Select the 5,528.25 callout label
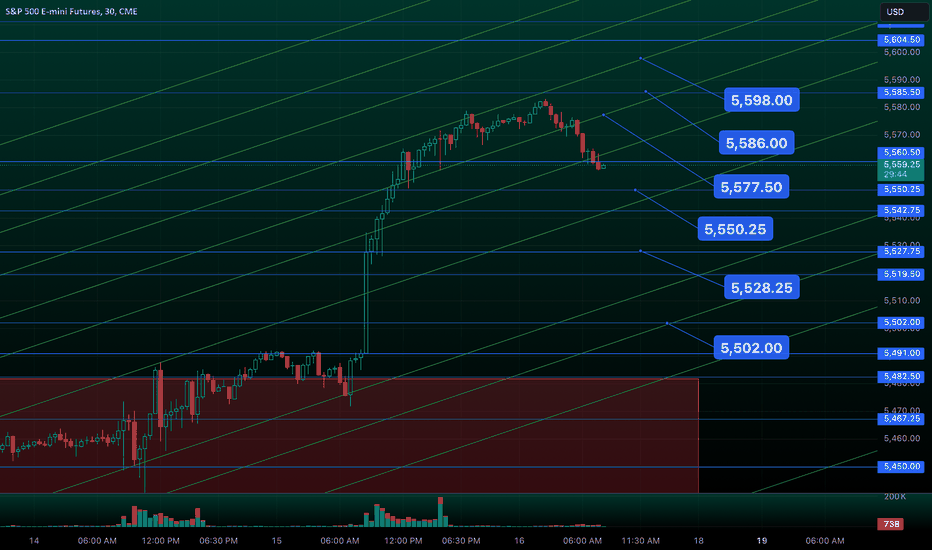The image size is (932, 550). [x=761, y=288]
